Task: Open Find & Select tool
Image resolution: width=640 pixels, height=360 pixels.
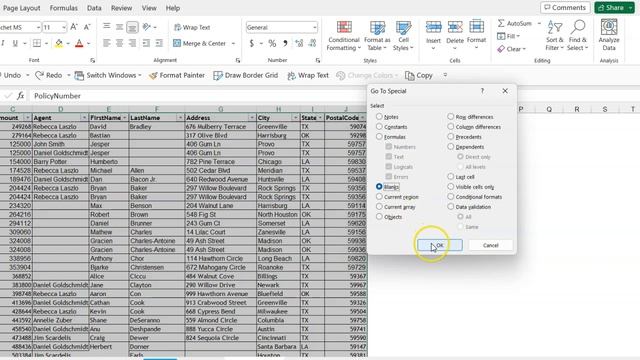Action: [x=577, y=36]
